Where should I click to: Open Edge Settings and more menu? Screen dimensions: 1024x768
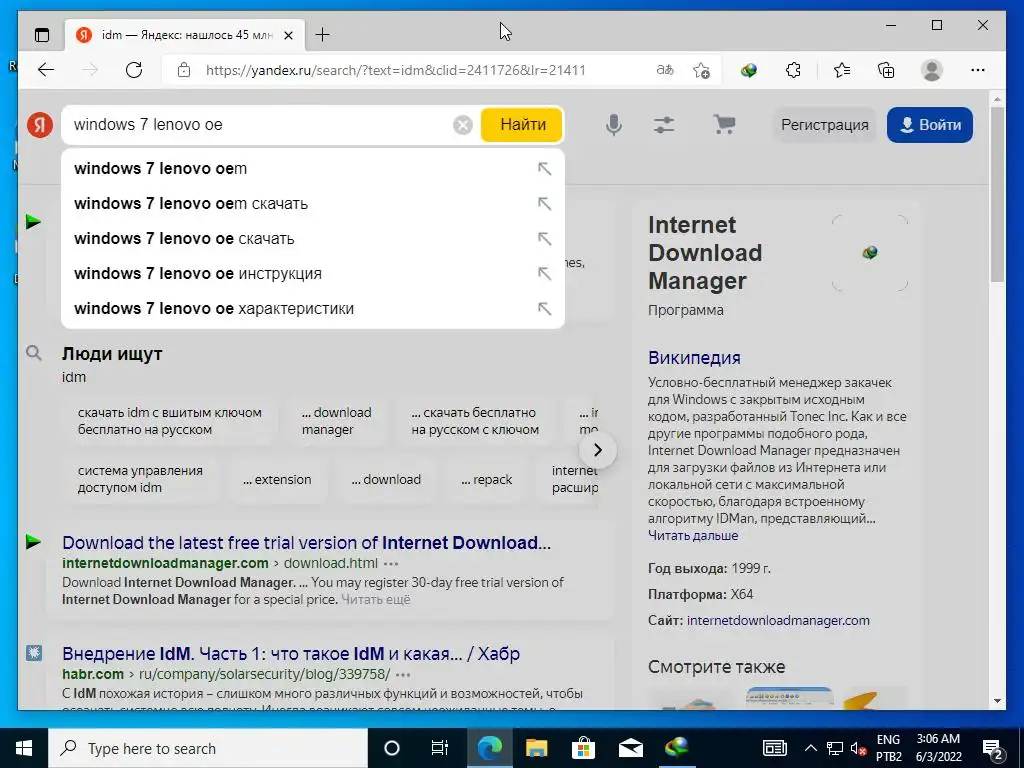coord(978,70)
